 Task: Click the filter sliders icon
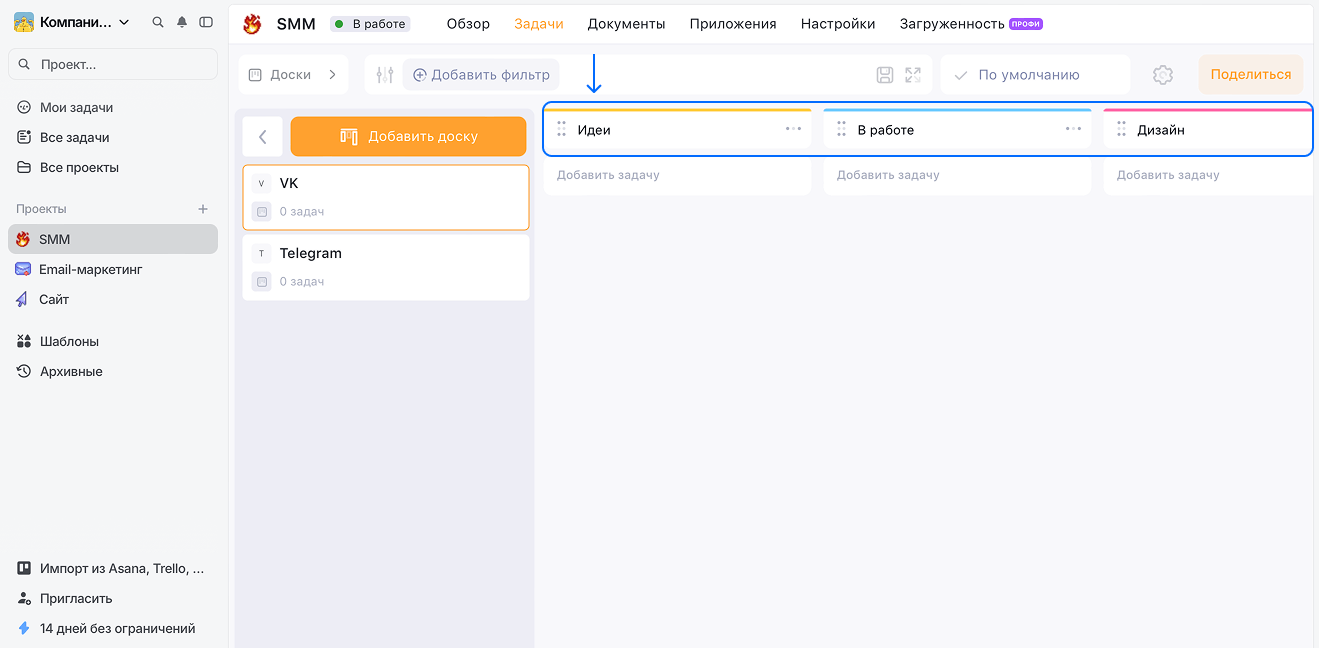coord(385,75)
